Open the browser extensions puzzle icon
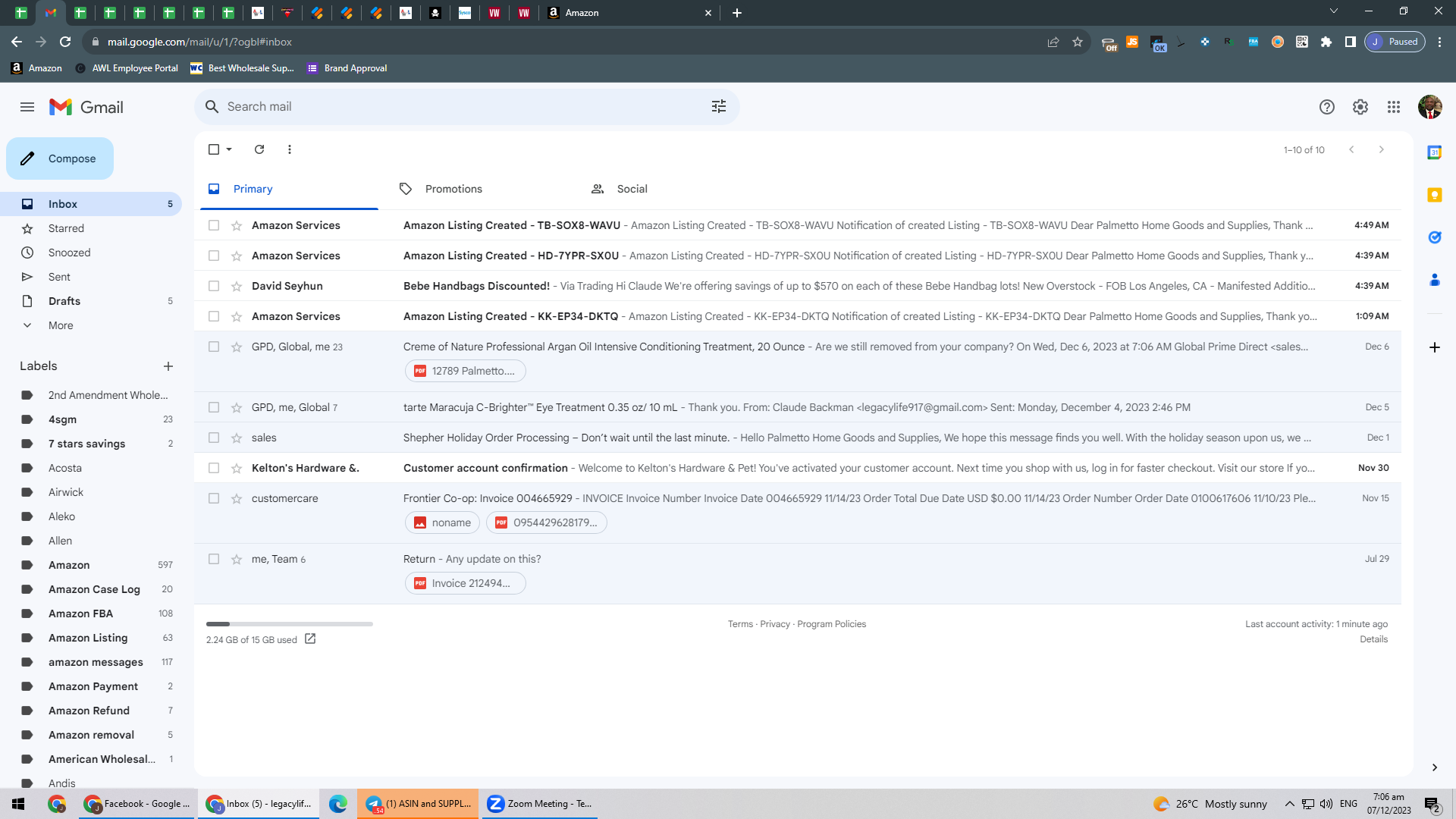Screen dimensions: 1456x819 tap(1326, 42)
